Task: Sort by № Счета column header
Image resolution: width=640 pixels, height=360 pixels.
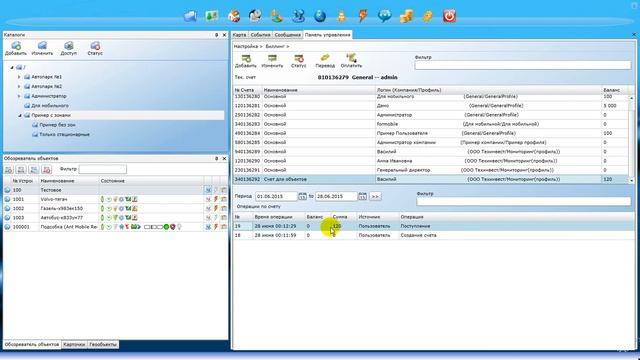Action: (x=244, y=90)
